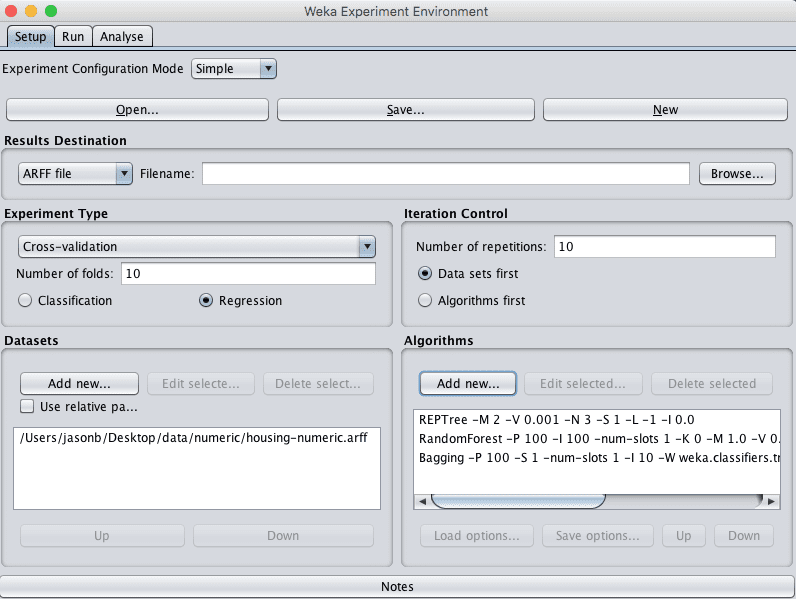This screenshot has width=796, height=599.
Task: Click Delete selected in Datasets panel
Action: pos(318,384)
